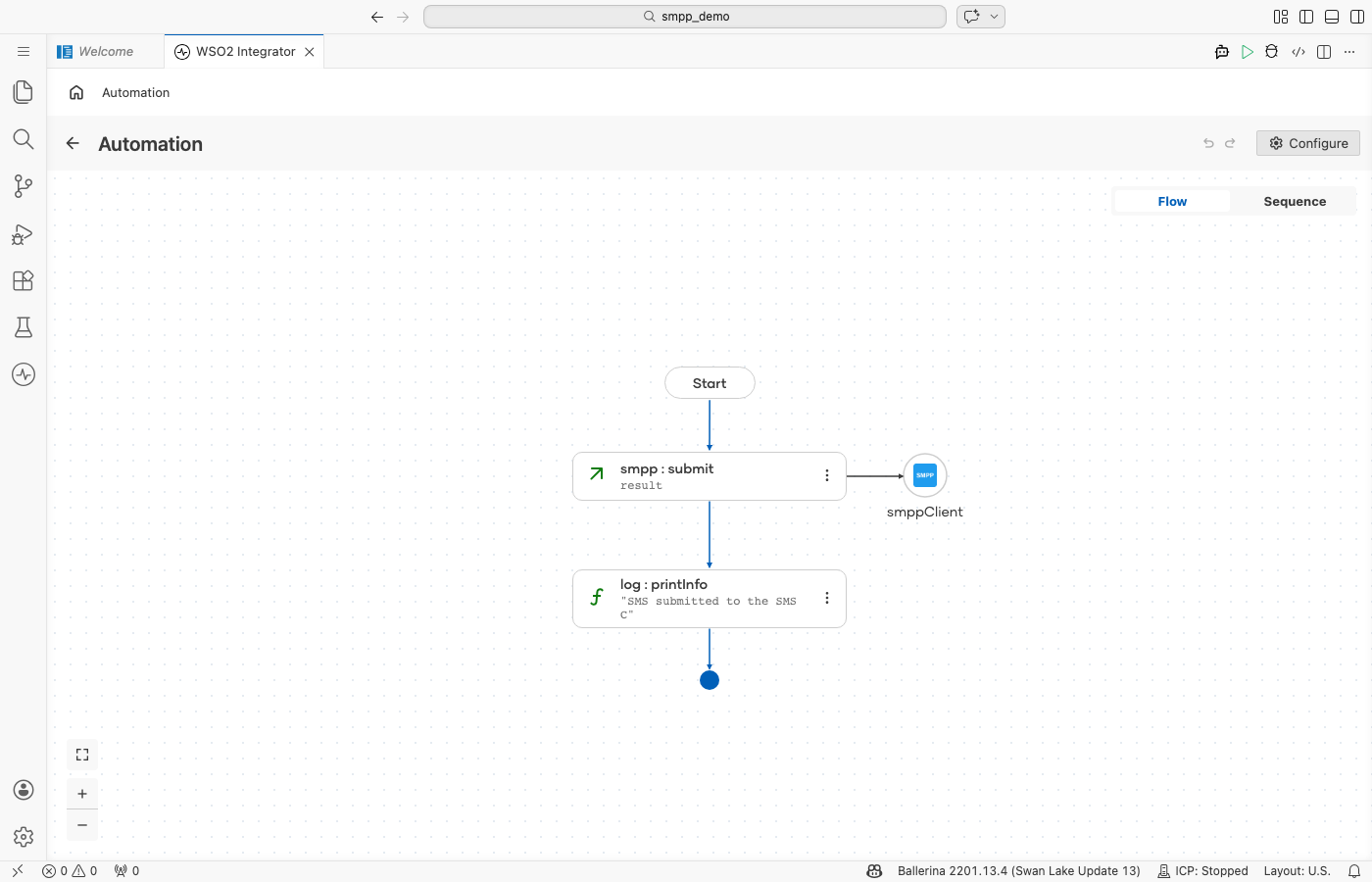The image size is (1372, 882).
Task: Open the smpp : submit node options menu
Action: 827,475
